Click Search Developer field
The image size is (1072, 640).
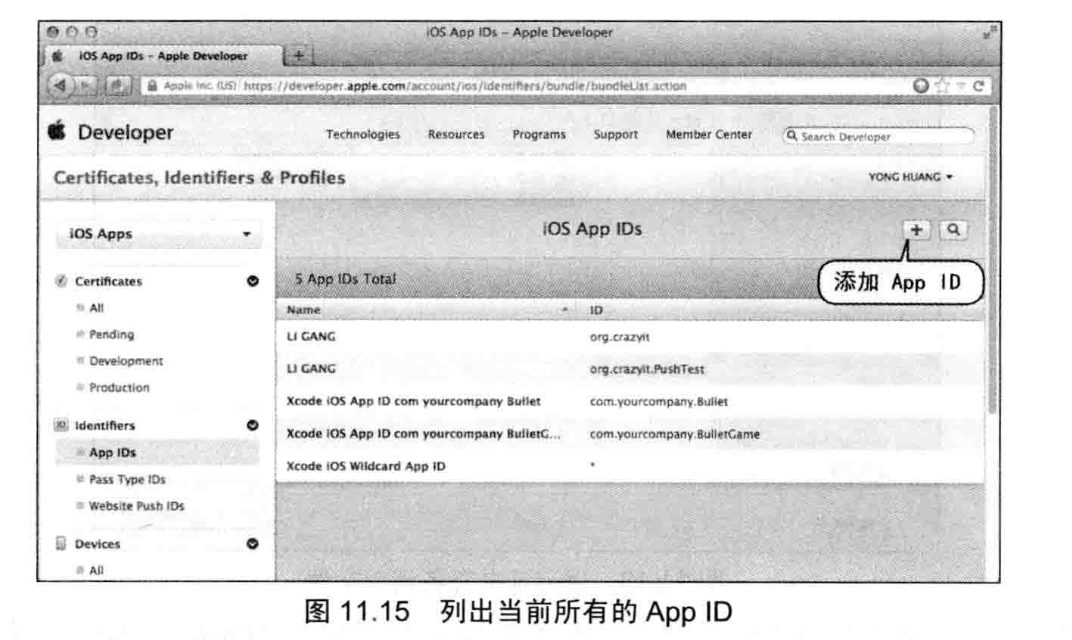(x=879, y=136)
